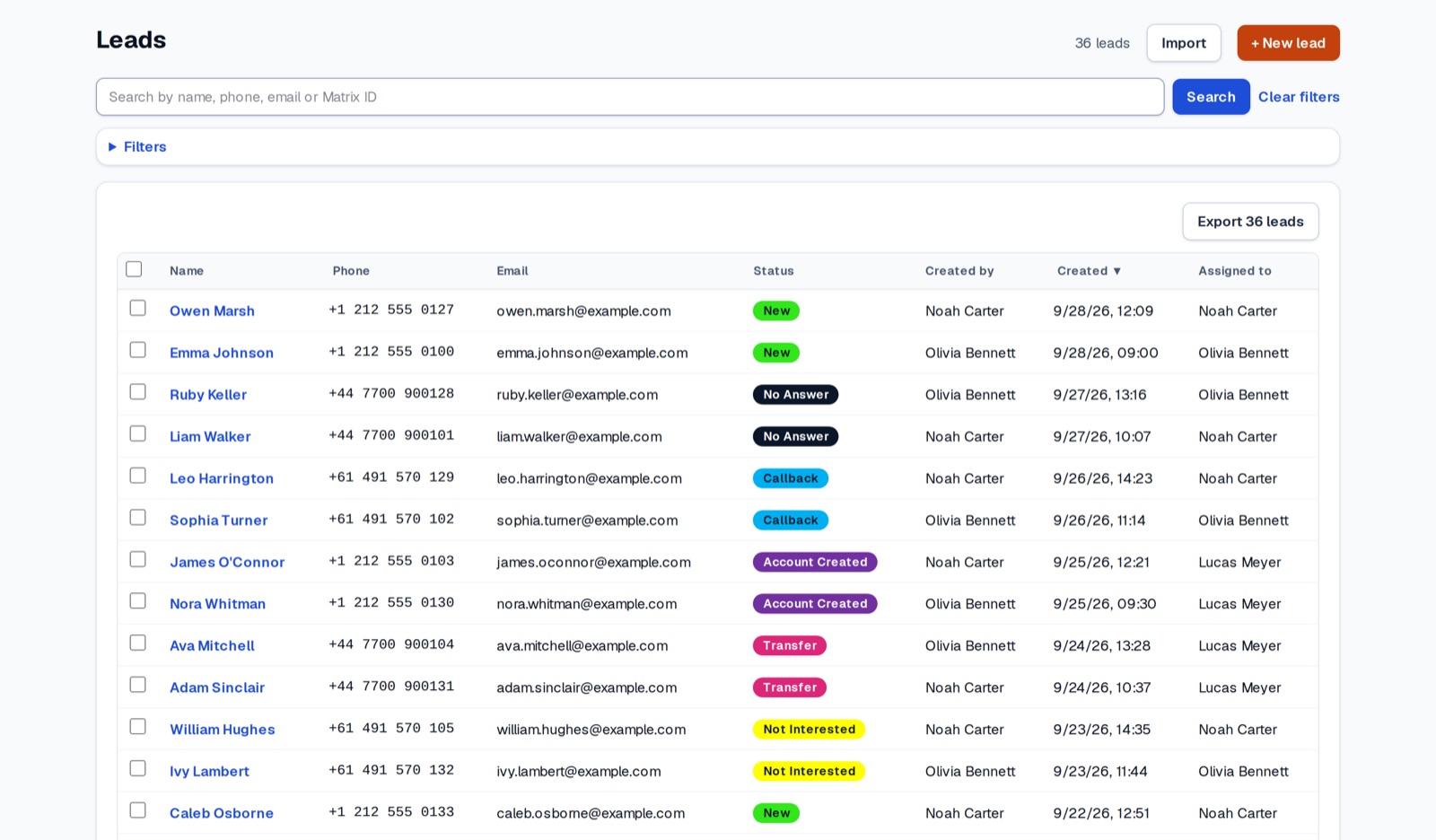Screen dimensions: 1436x840
Task: Export 36 leads button
Action: coord(1250,222)
